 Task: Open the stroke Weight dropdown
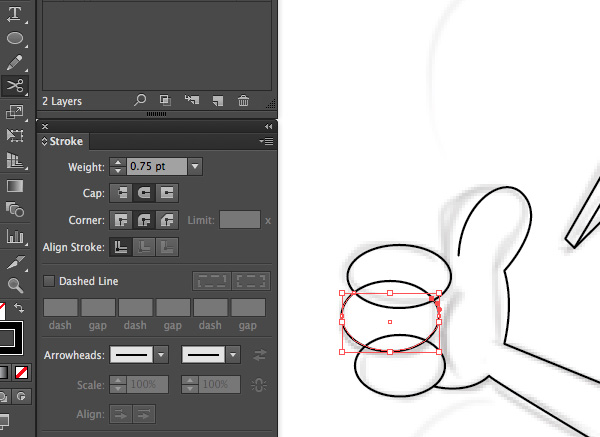pyautogui.click(x=195, y=167)
